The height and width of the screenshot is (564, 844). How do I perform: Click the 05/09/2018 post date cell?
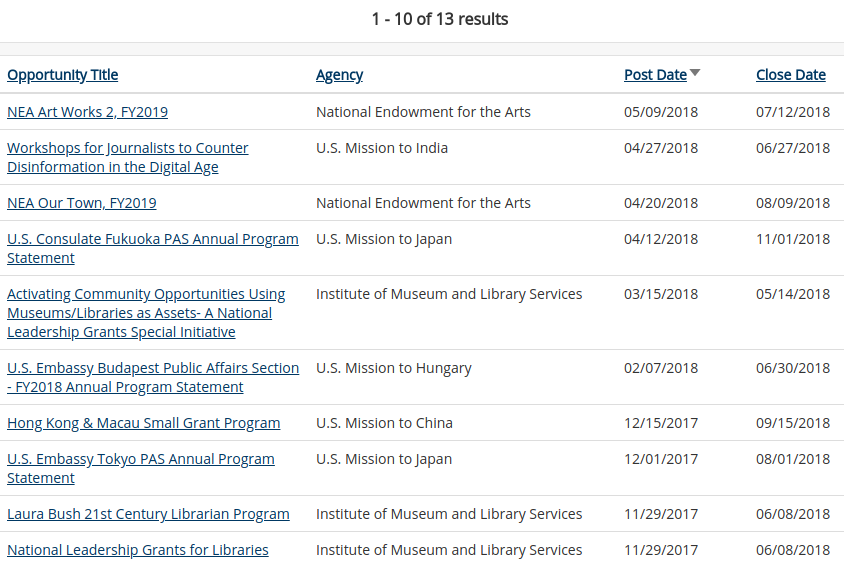point(661,112)
